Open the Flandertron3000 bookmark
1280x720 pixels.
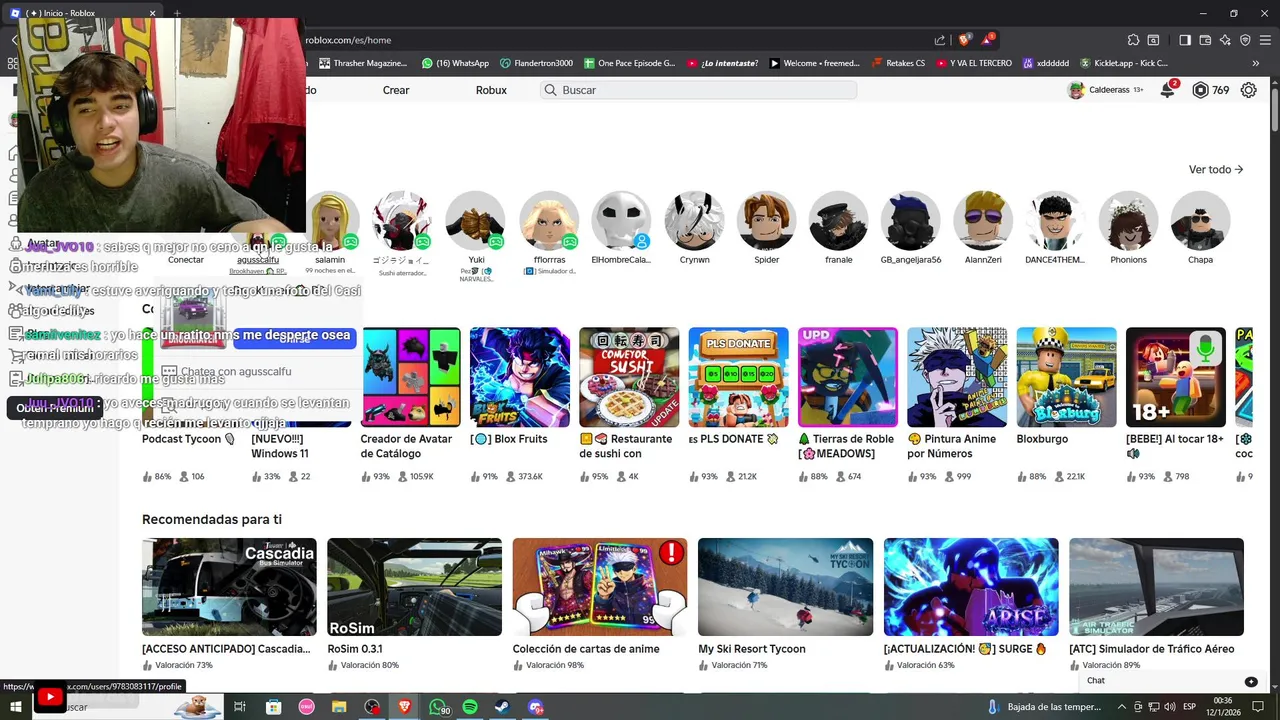pos(536,63)
